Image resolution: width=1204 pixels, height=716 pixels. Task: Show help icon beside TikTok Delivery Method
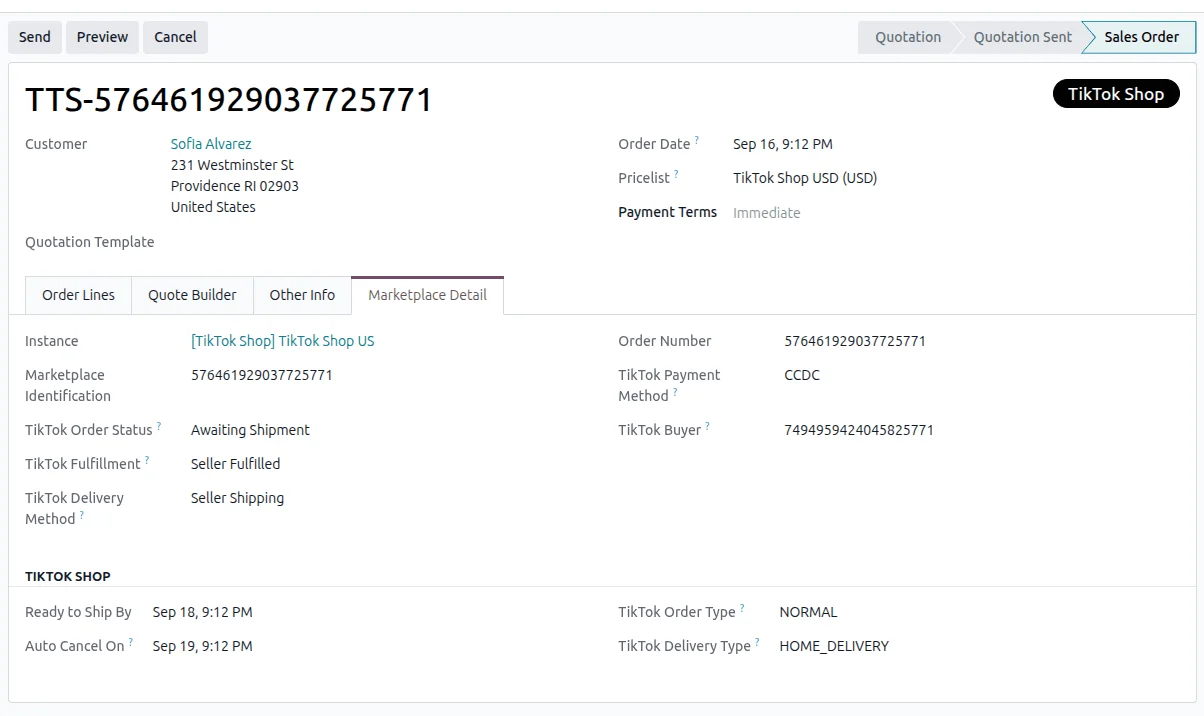[x=82, y=515]
